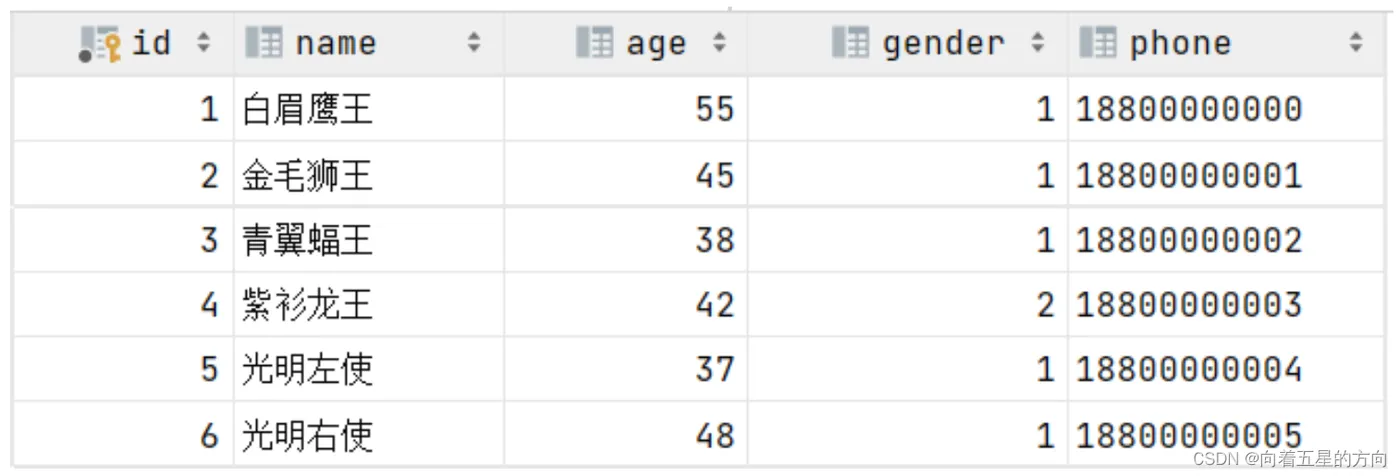Select the name column header label
Screen dimensions: 1400x476
(336, 43)
